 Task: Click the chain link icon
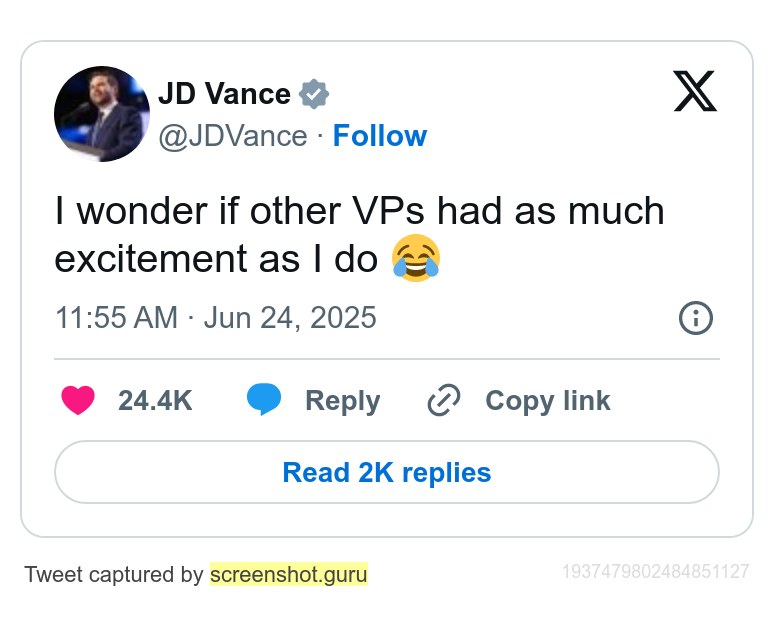coord(444,400)
